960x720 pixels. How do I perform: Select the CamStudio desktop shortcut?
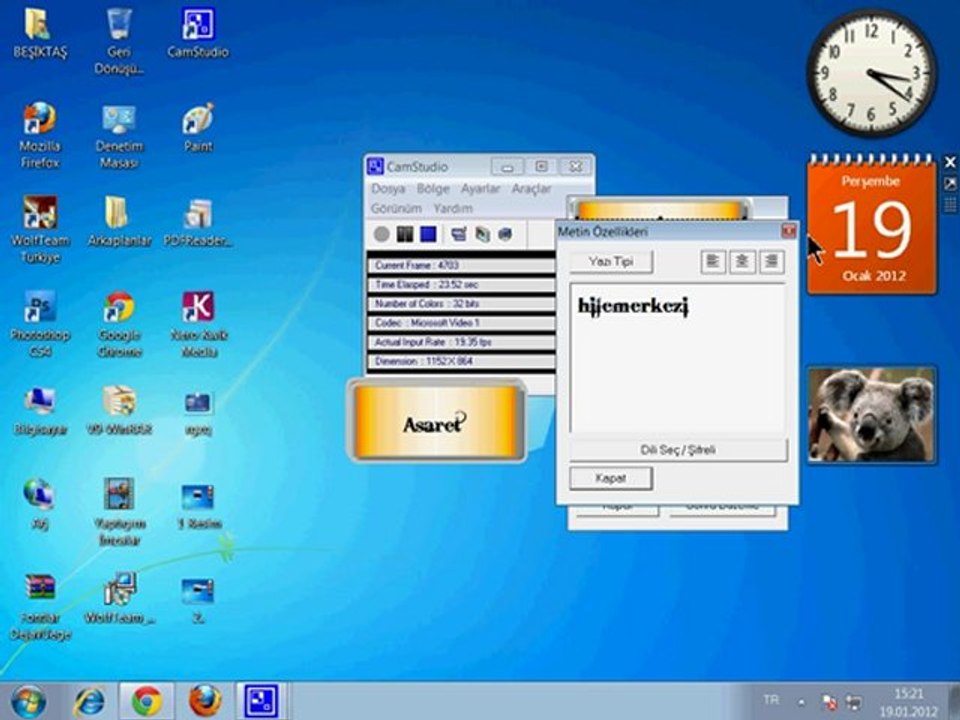tap(198, 34)
